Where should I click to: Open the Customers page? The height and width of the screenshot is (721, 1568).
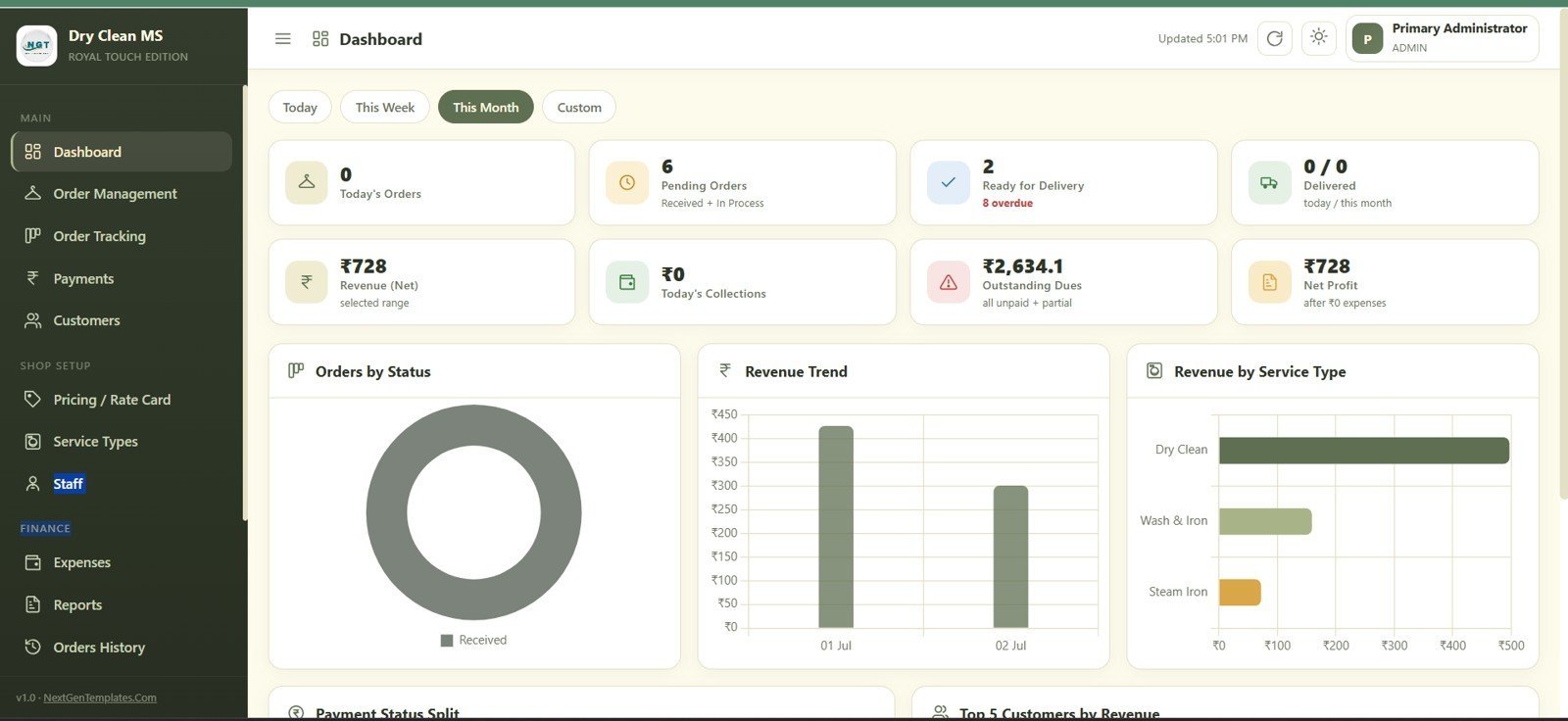point(122,320)
